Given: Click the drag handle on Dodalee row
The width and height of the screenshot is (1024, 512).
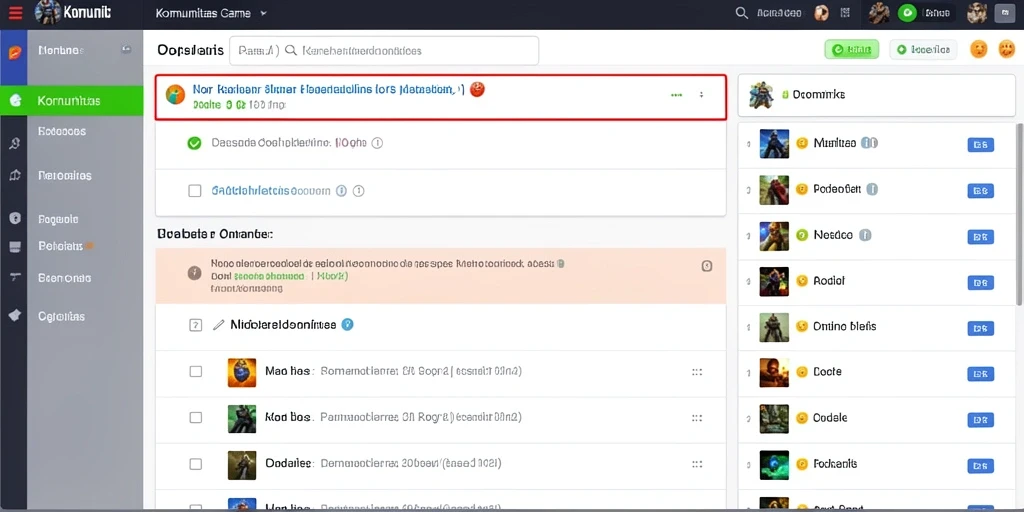Looking at the screenshot, I should point(697,464).
